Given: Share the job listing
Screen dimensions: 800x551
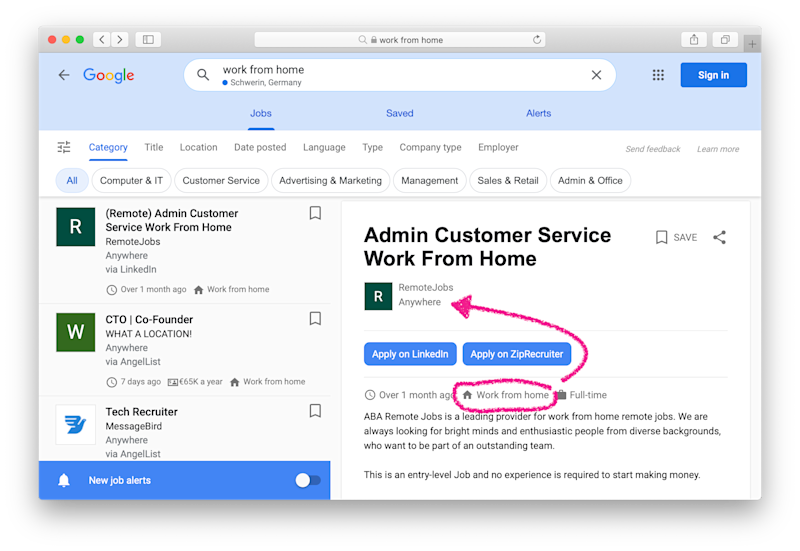Looking at the screenshot, I should point(719,237).
